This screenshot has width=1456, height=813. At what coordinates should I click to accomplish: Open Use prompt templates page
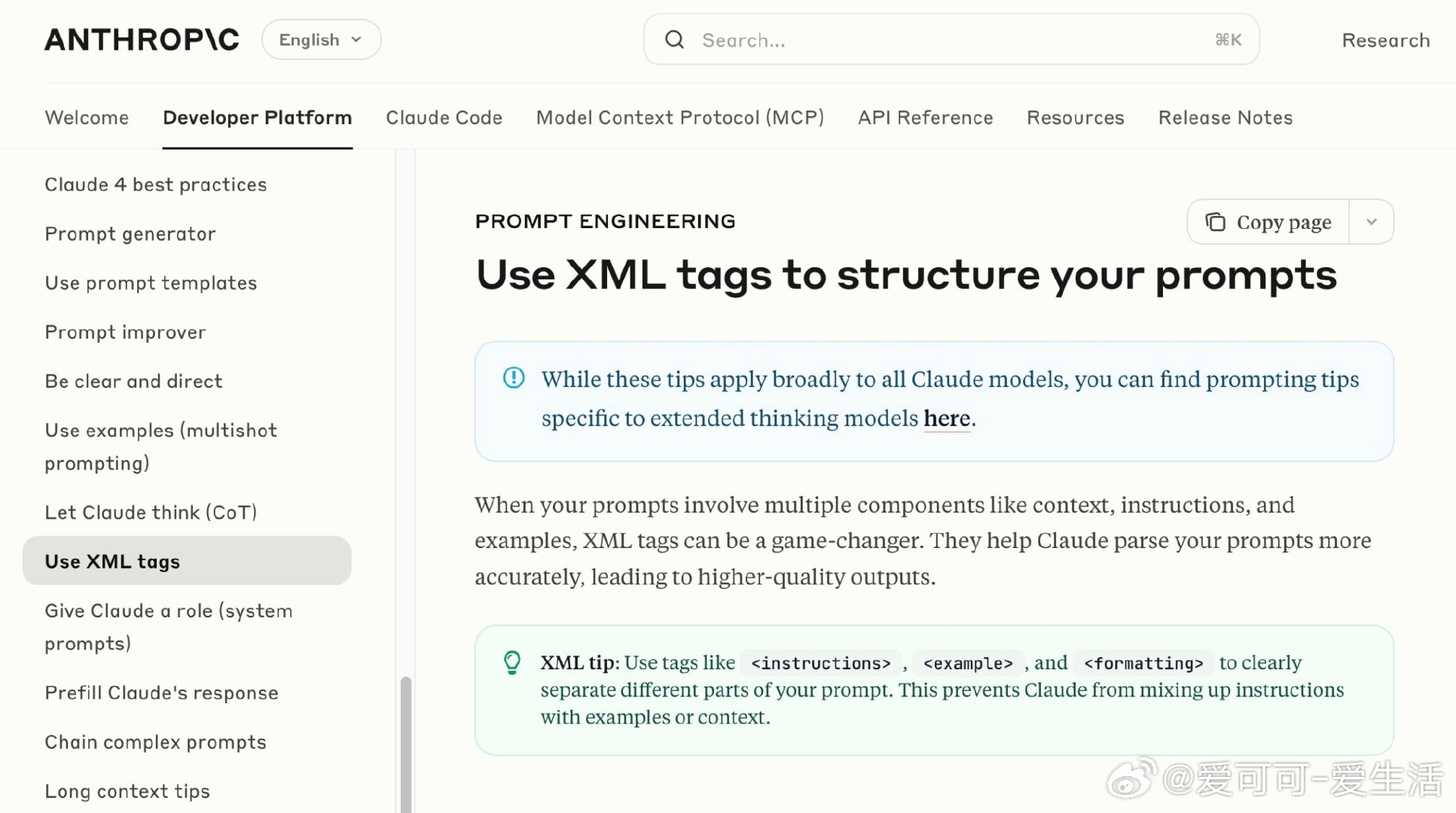coord(151,283)
